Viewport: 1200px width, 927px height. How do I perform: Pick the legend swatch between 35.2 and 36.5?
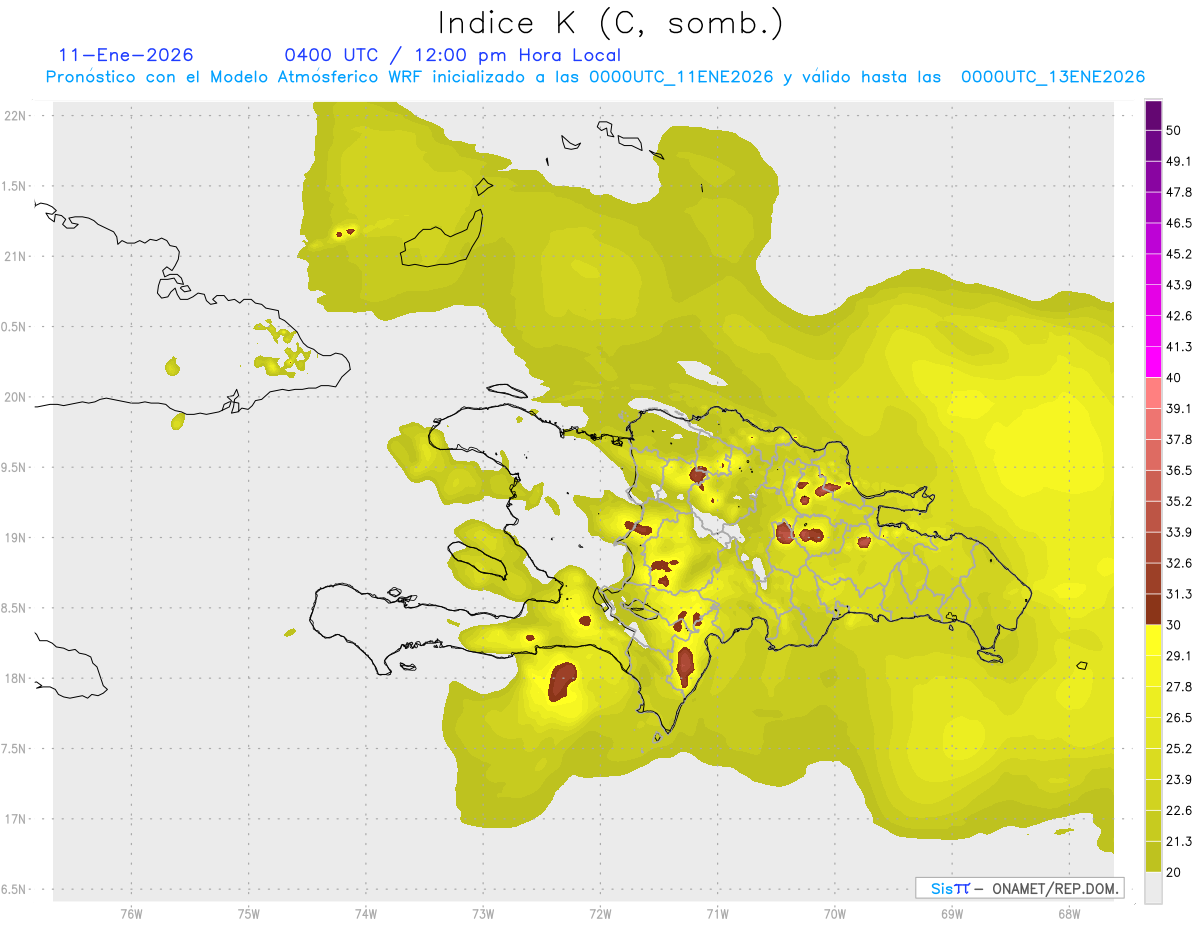coord(1154,486)
